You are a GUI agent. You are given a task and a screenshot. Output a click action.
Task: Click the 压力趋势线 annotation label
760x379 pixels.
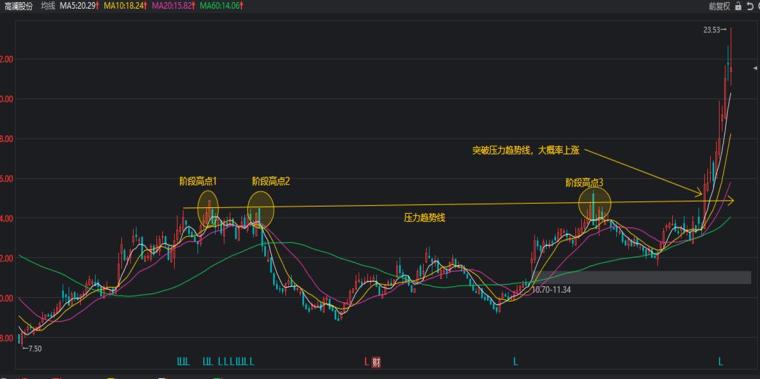pos(425,218)
